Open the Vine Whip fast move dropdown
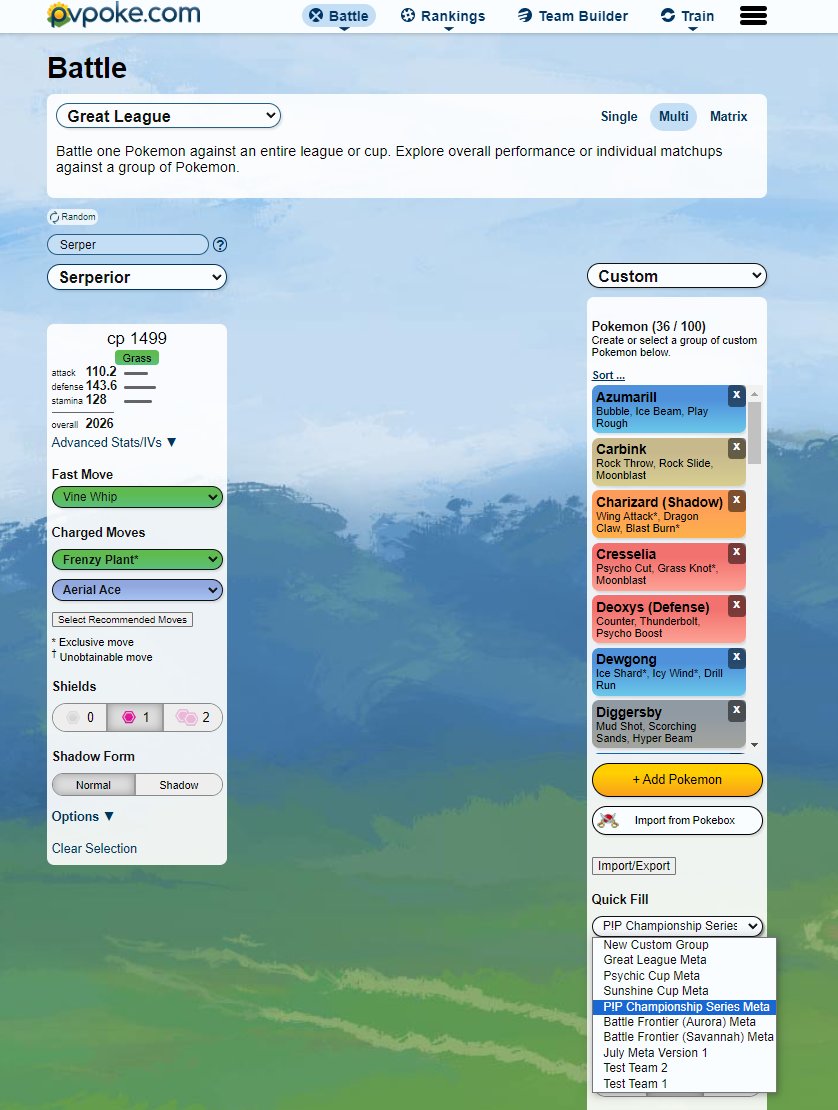This screenshot has width=838, height=1110. pyautogui.click(x=137, y=497)
